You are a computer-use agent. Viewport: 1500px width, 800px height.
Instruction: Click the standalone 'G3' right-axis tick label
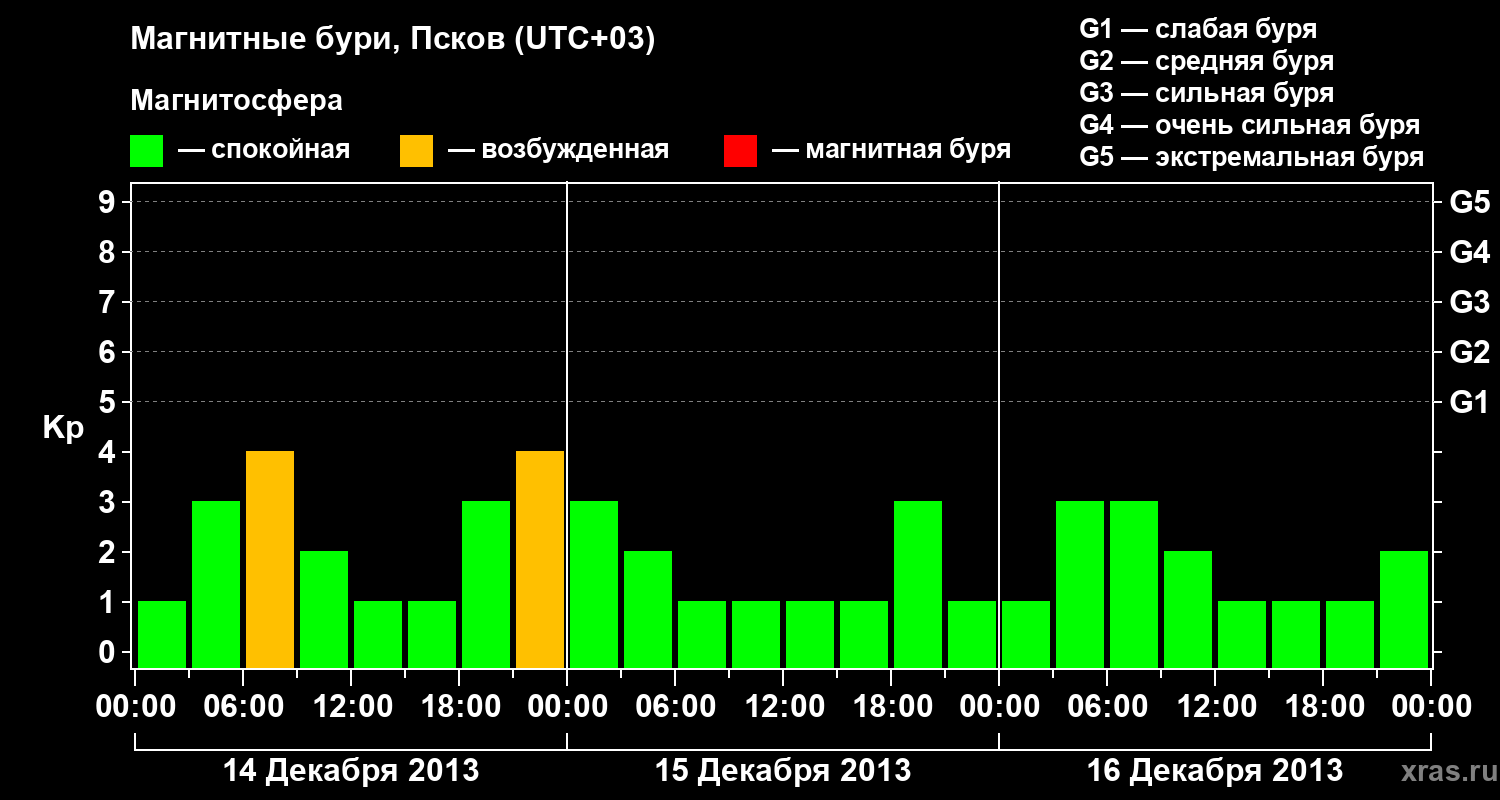tap(1470, 302)
